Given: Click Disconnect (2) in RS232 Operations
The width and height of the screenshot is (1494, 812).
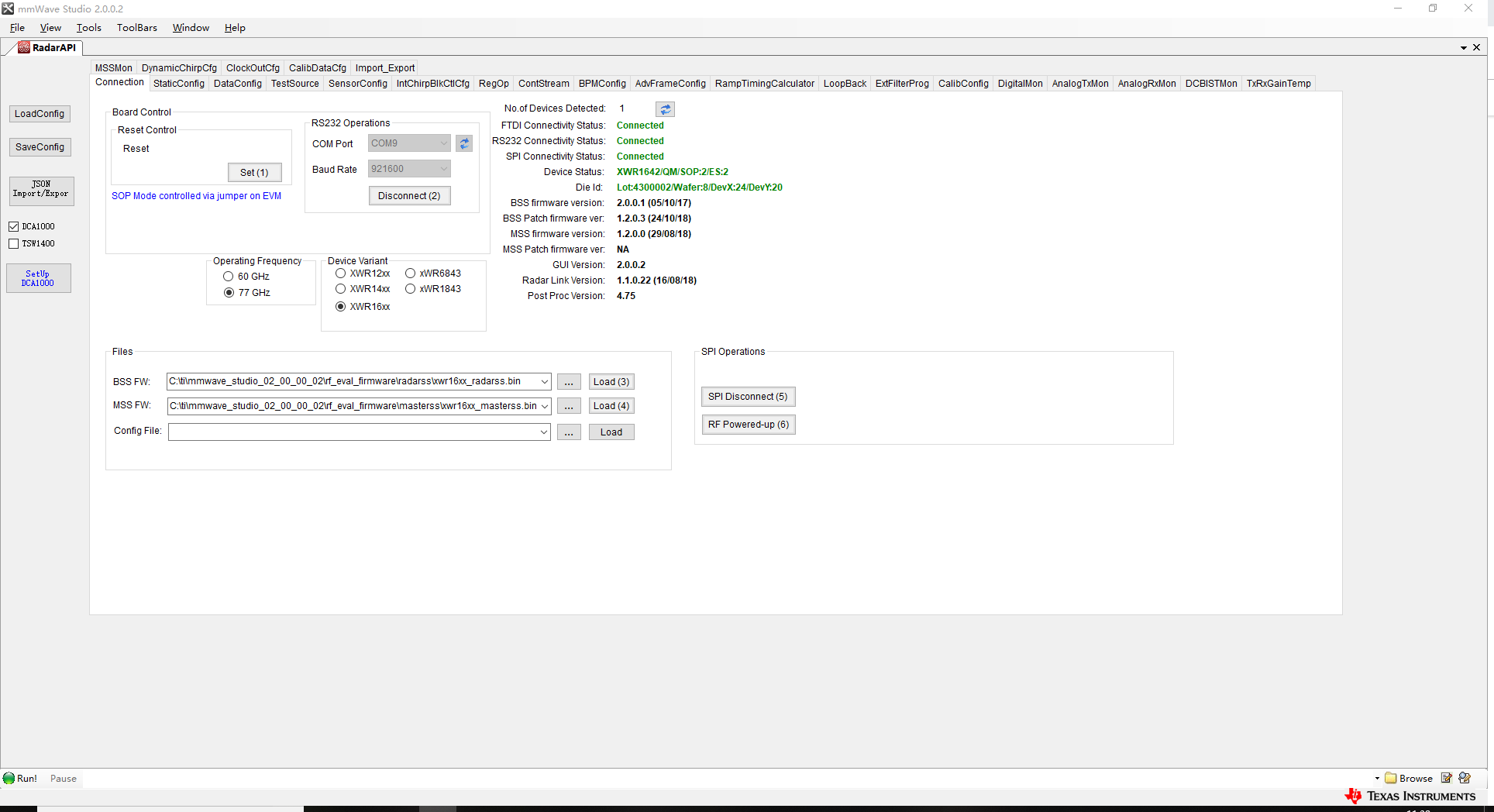Looking at the screenshot, I should click(409, 195).
